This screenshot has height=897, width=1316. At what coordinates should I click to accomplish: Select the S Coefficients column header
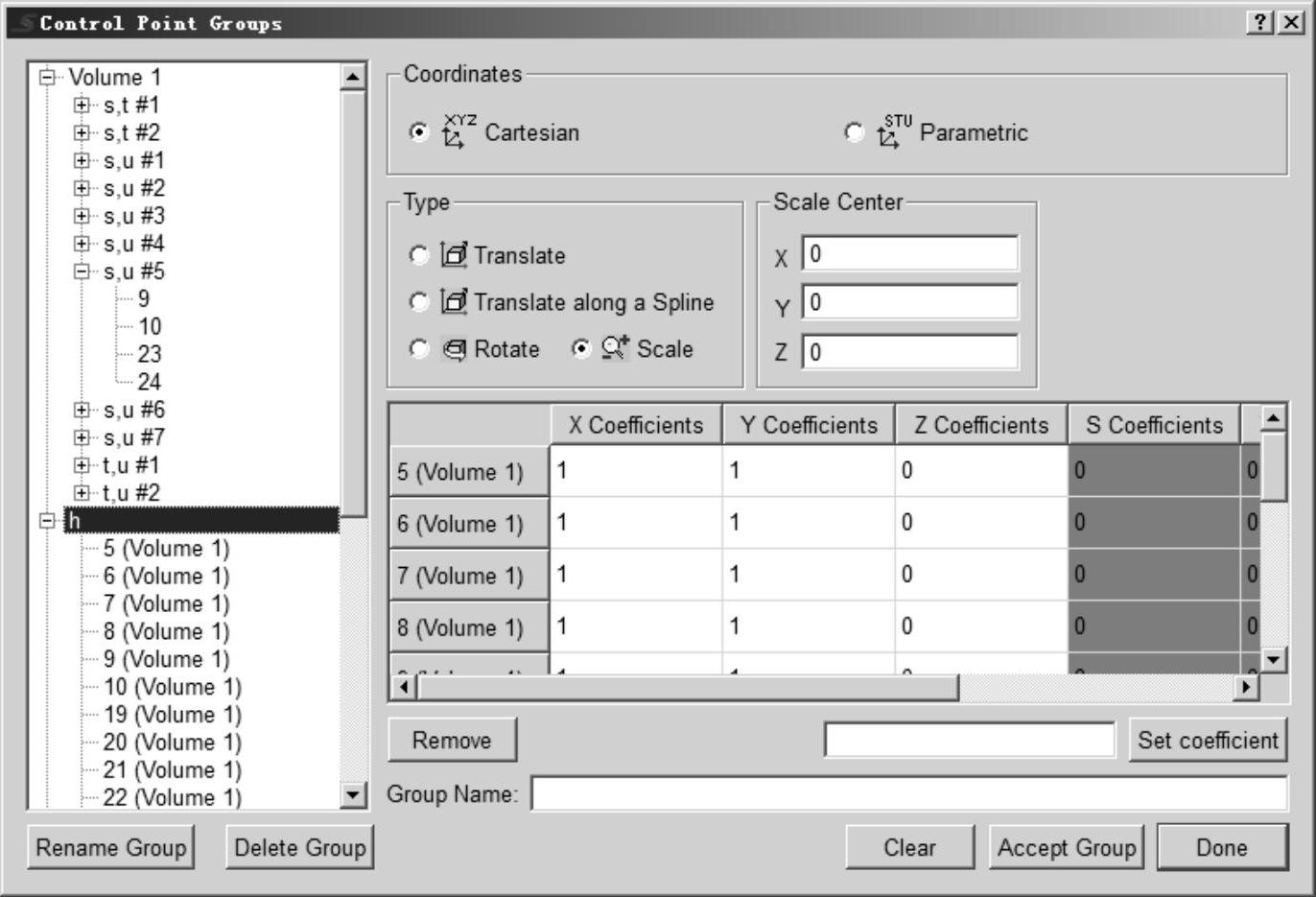coord(1155,425)
